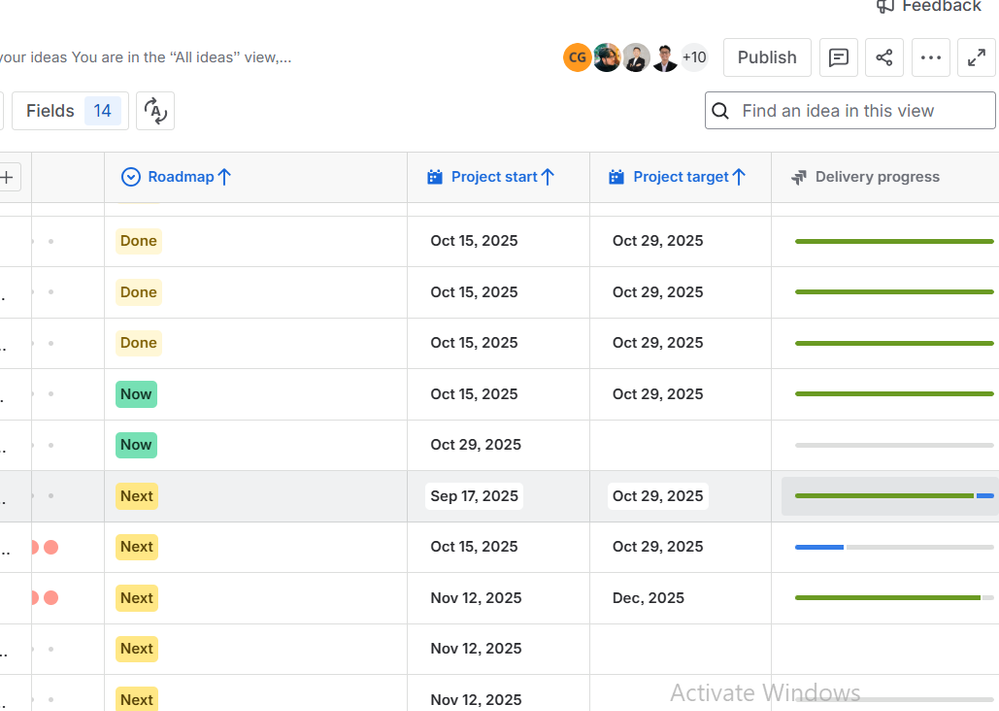Select the Delivery progress chart icon
The width and height of the screenshot is (999, 711).
click(799, 176)
